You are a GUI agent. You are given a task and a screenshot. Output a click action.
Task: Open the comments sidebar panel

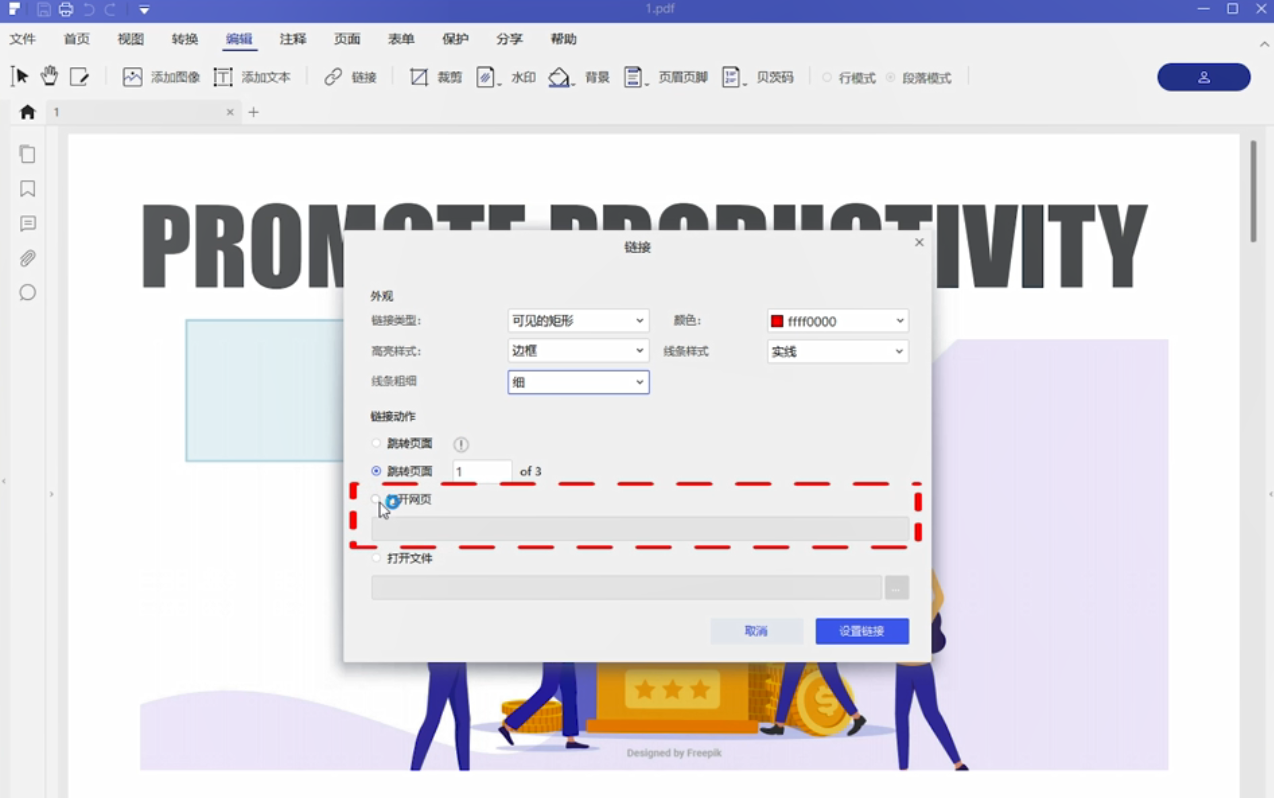pos(27,224)
